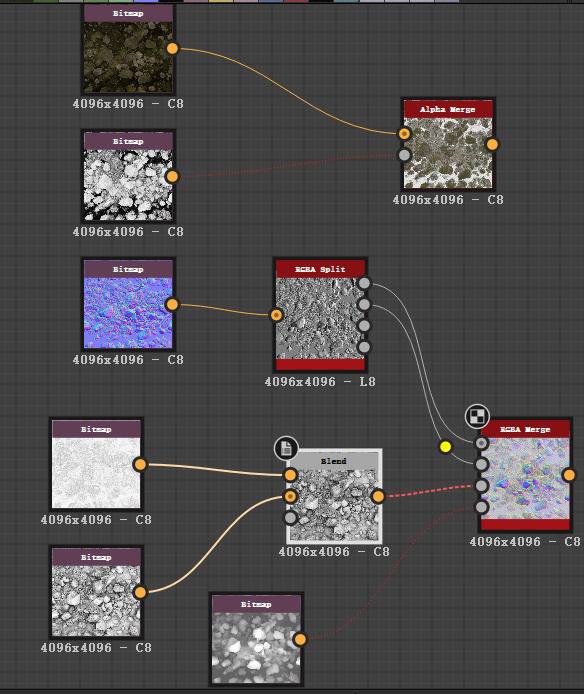
Task: Click Alpha Merge orange RGB input connector
Action: (x=404, y=134)
